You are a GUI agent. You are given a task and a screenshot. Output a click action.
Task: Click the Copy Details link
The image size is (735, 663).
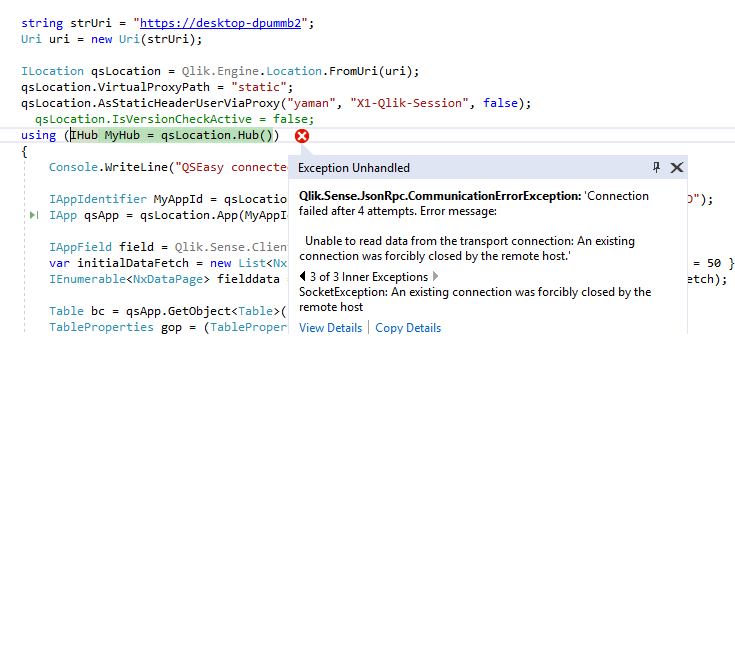[x=408, y=328]
